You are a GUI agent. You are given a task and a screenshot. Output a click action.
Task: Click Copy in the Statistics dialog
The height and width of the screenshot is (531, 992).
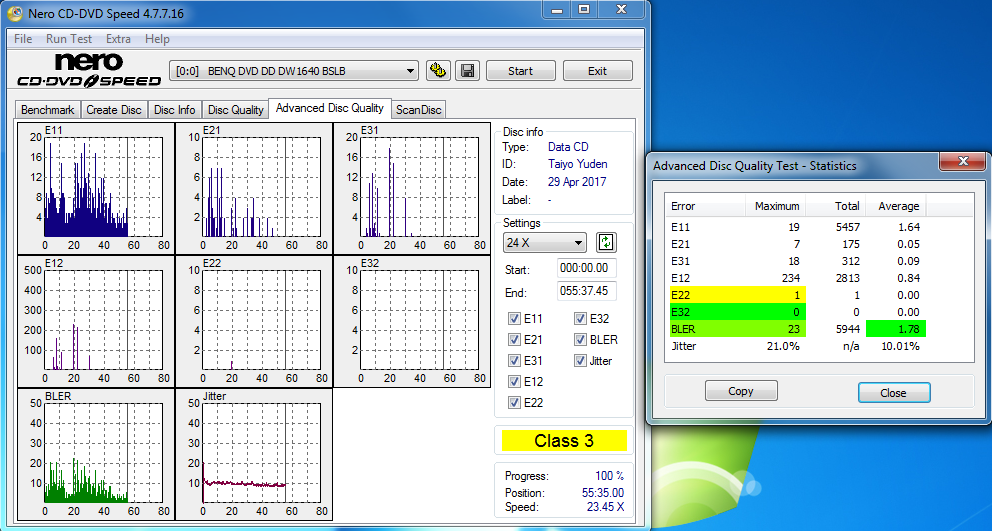[741, 391]
